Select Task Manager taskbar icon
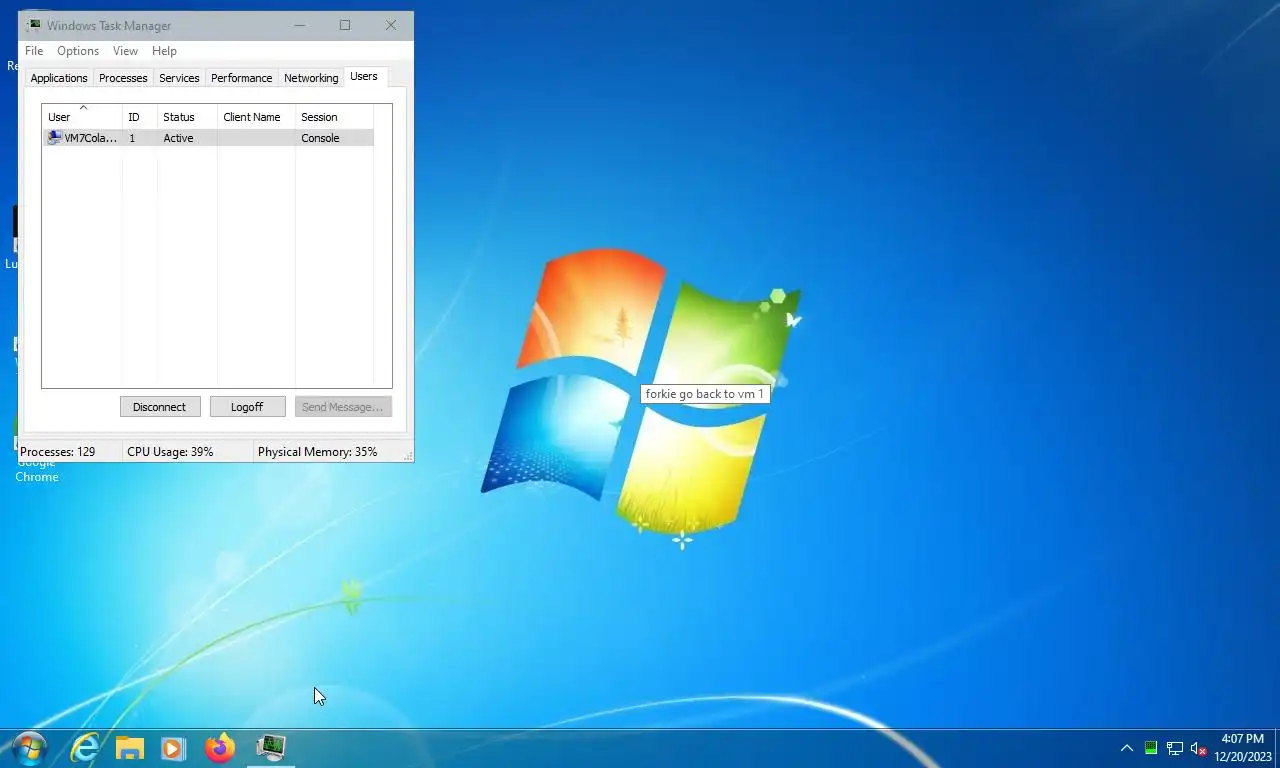This screenshot has height=768, width=1280. 270,748
